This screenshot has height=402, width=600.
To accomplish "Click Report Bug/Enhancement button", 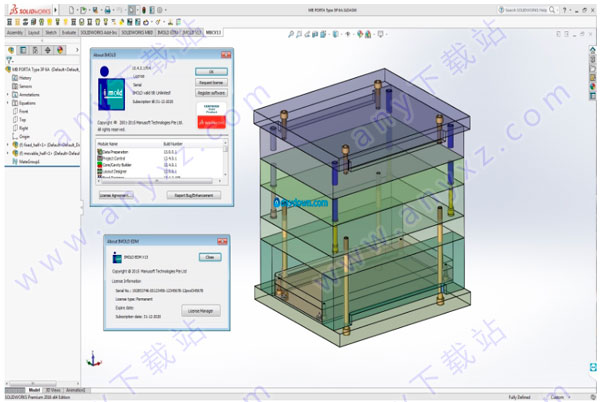I will click(x=194, y=195).
